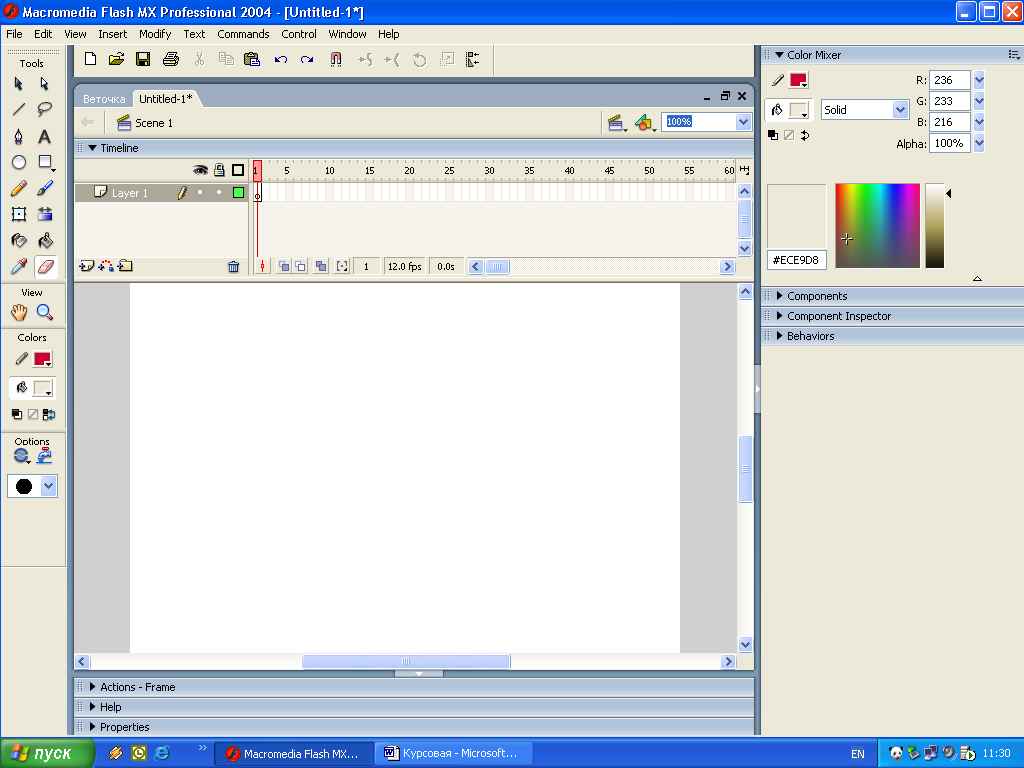Click the Print toolbar icon
The width and height of the screenshot is (1024, 768).
[170, 59]
